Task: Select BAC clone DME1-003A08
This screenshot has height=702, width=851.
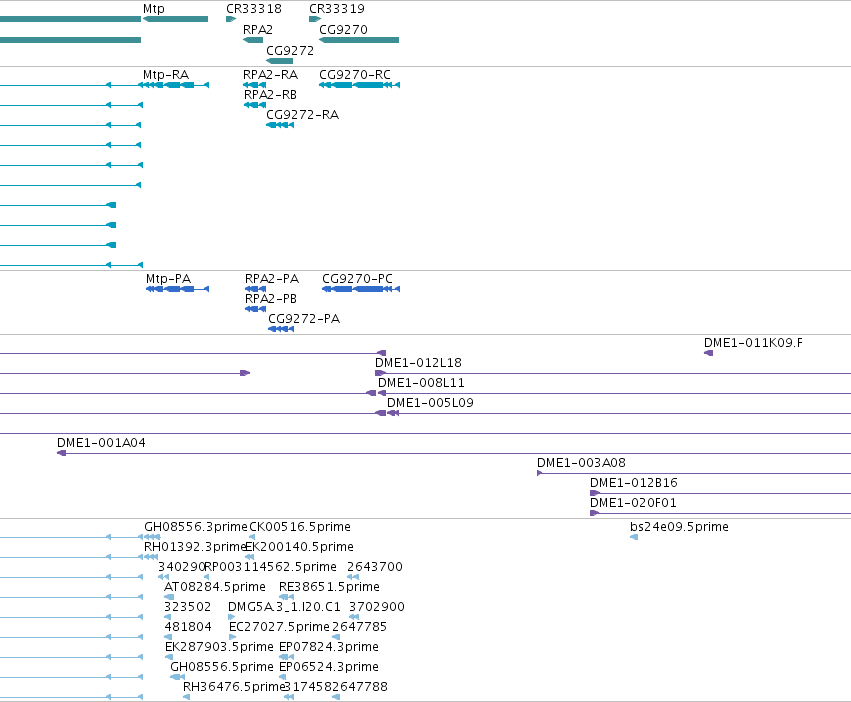Action: (694, 473)
